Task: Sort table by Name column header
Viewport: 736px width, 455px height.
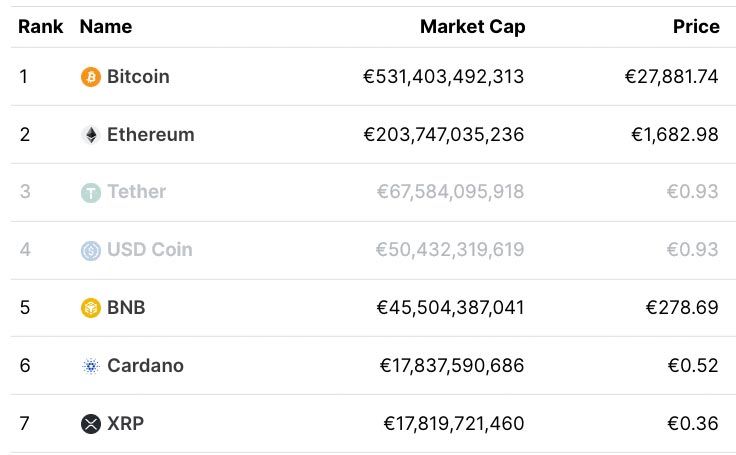Action: tap(106, 27)
